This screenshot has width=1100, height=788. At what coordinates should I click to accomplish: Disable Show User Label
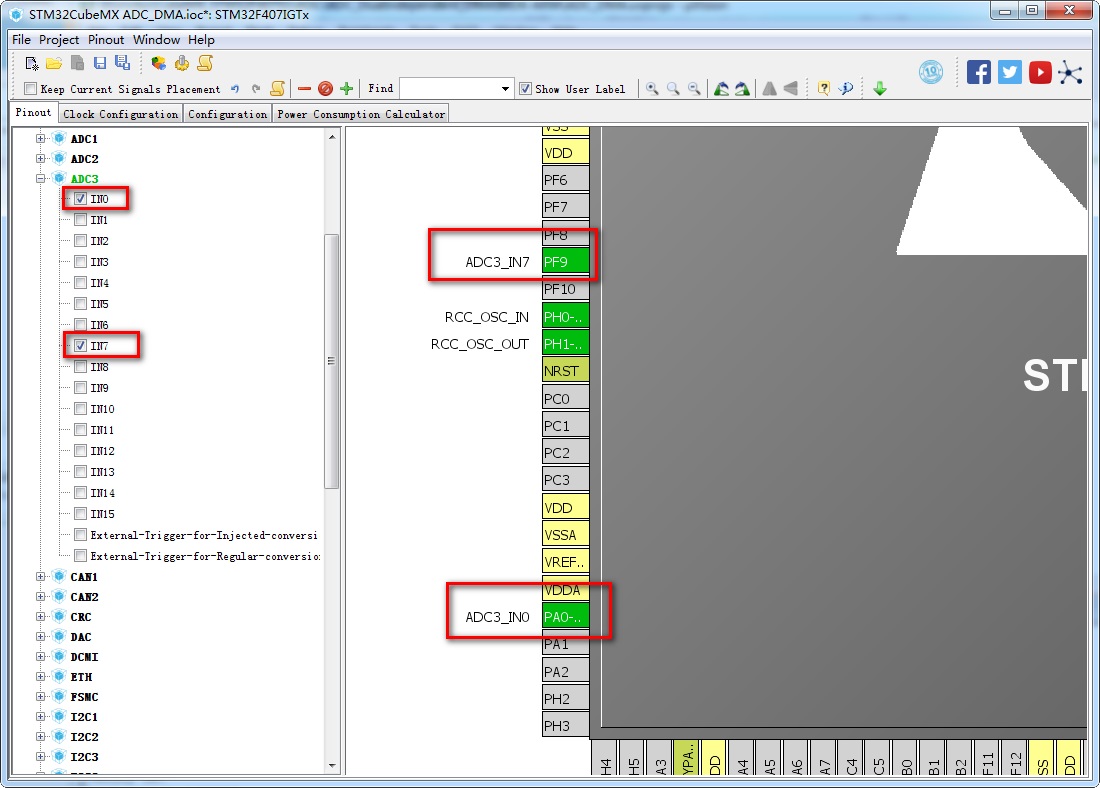point(525,88)
